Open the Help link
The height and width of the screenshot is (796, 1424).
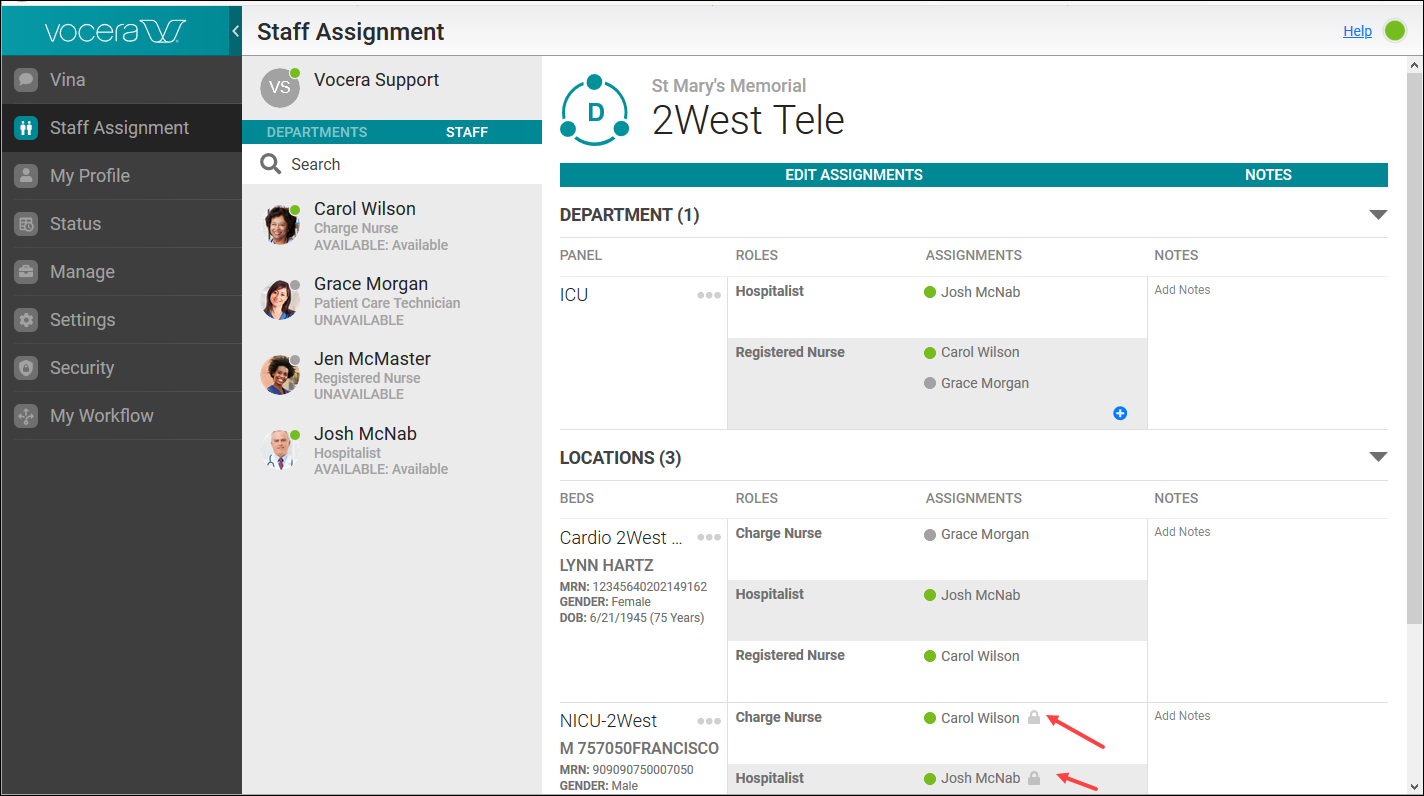point(1357,31)
